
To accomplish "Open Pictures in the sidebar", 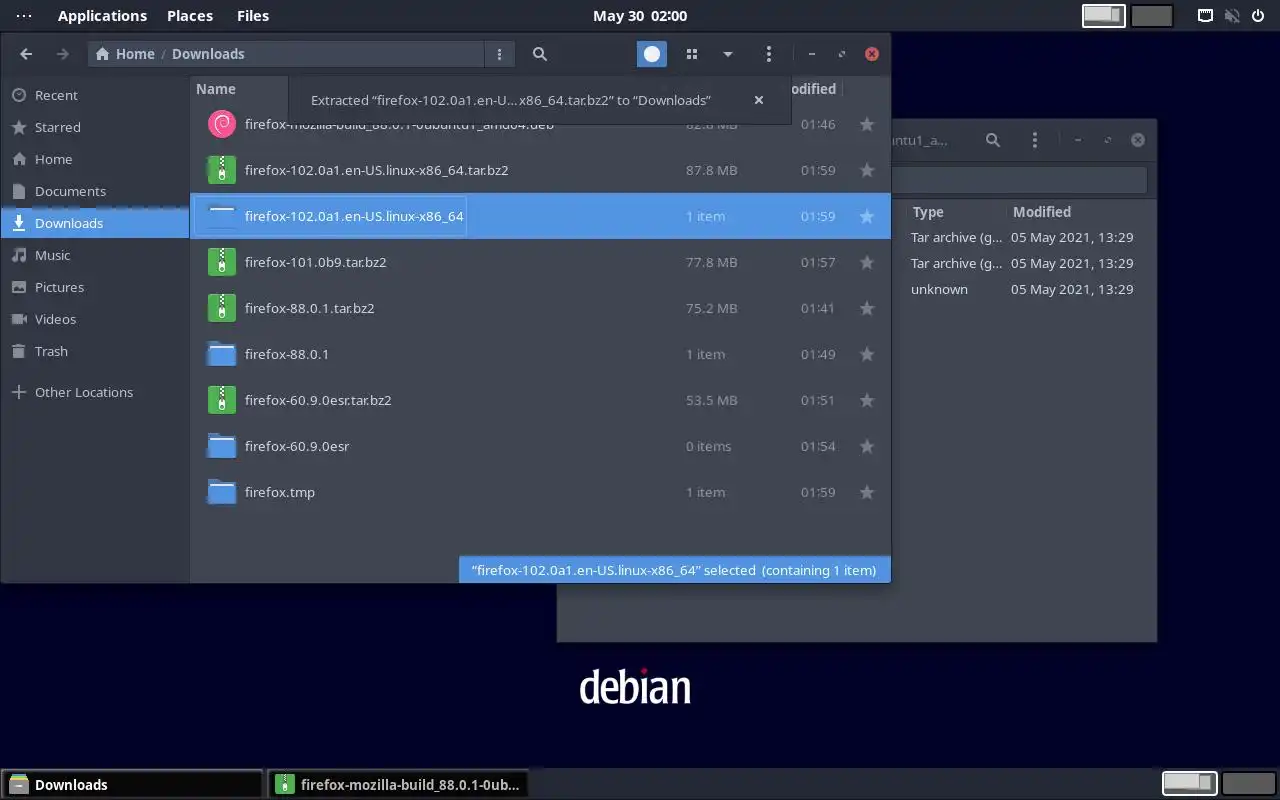I will coord(95,287).
